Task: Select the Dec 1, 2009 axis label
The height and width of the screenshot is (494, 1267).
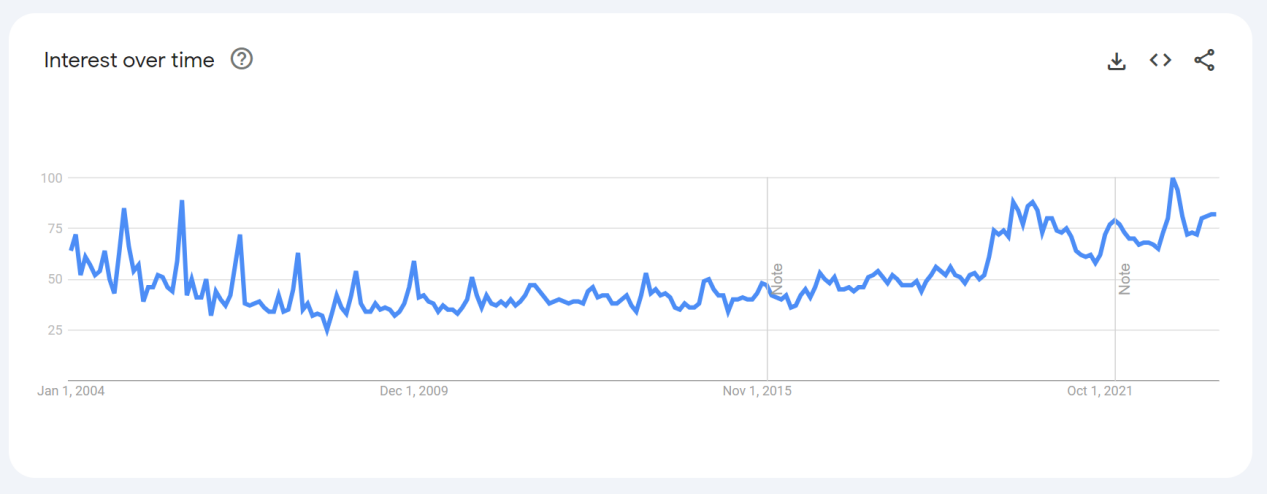Action: pyautogui.click(x=414, y=391)
